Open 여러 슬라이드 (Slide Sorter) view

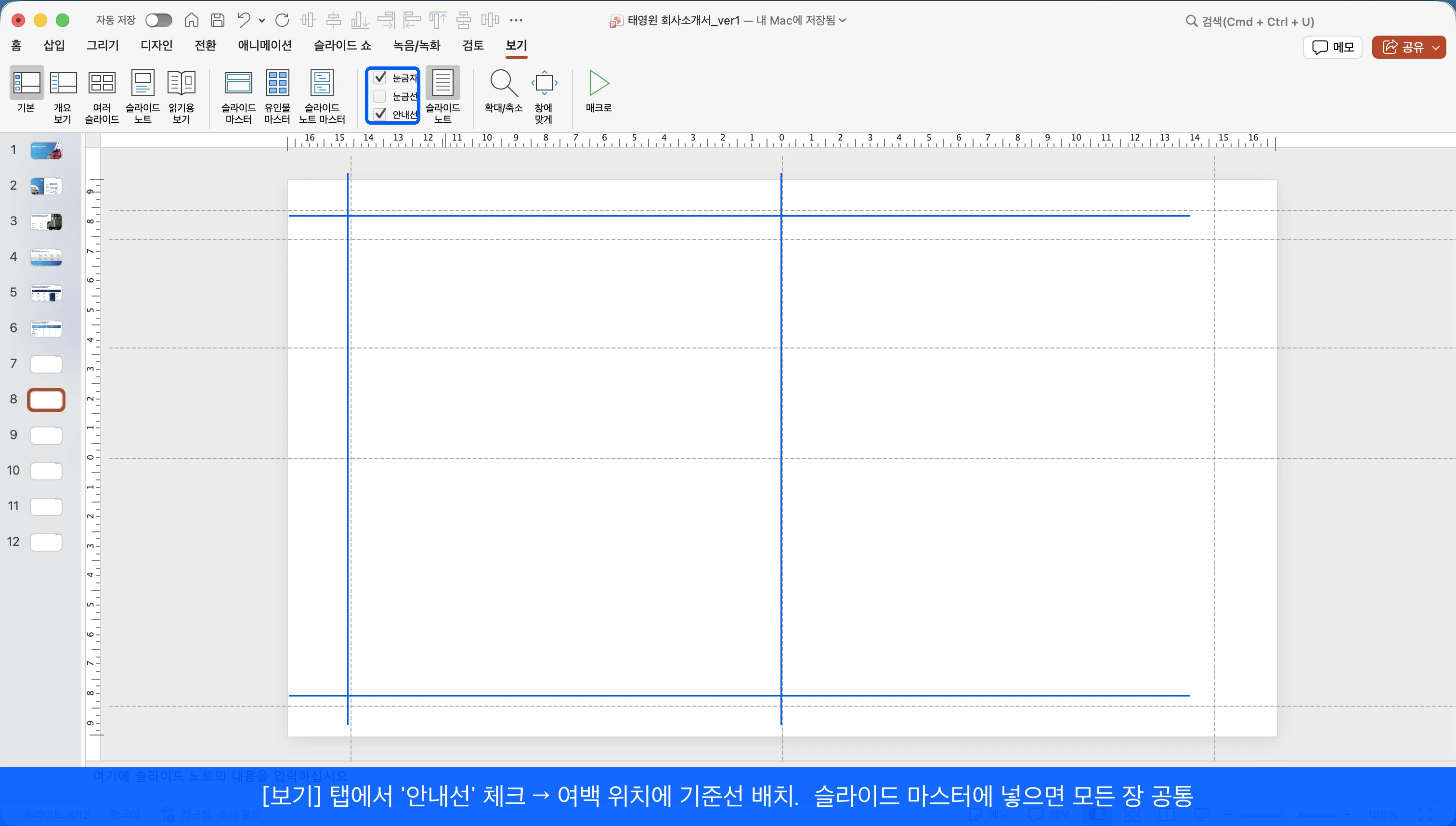tap(102, 97)
